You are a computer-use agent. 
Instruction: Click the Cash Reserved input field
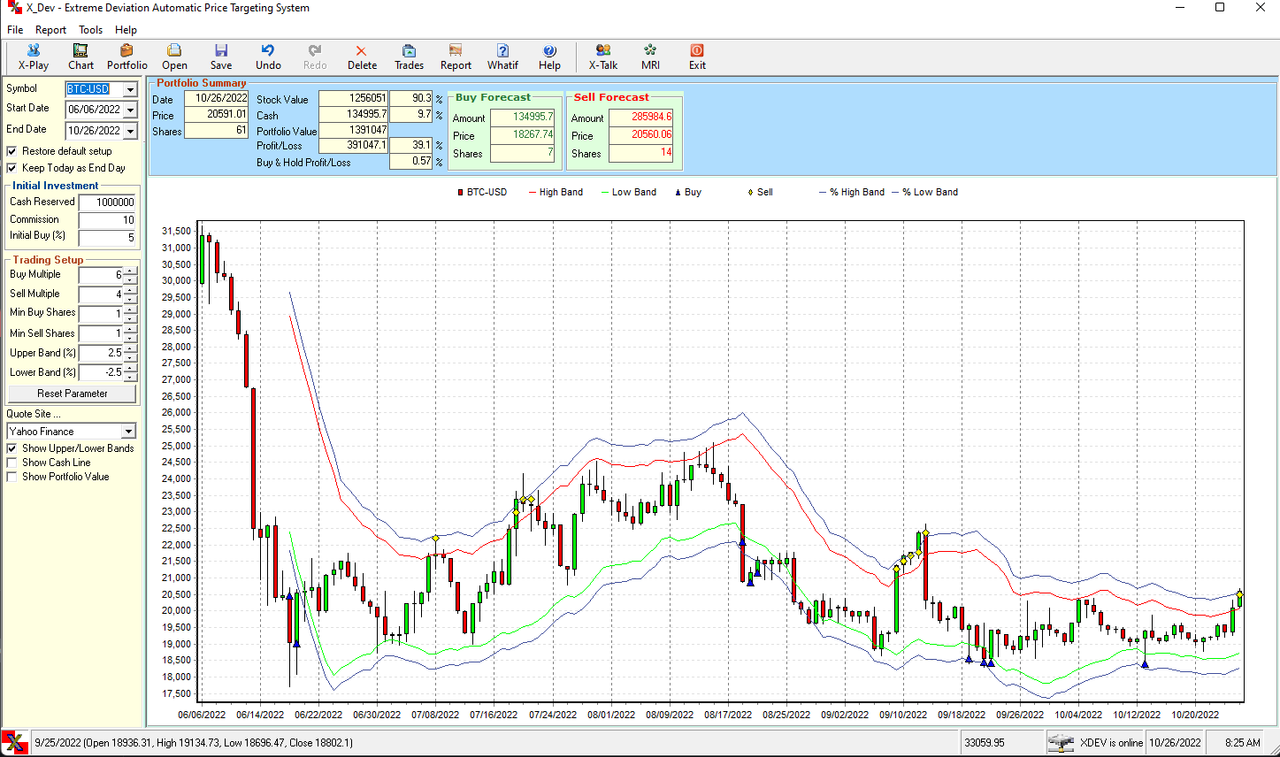click(x=107, y=202)
